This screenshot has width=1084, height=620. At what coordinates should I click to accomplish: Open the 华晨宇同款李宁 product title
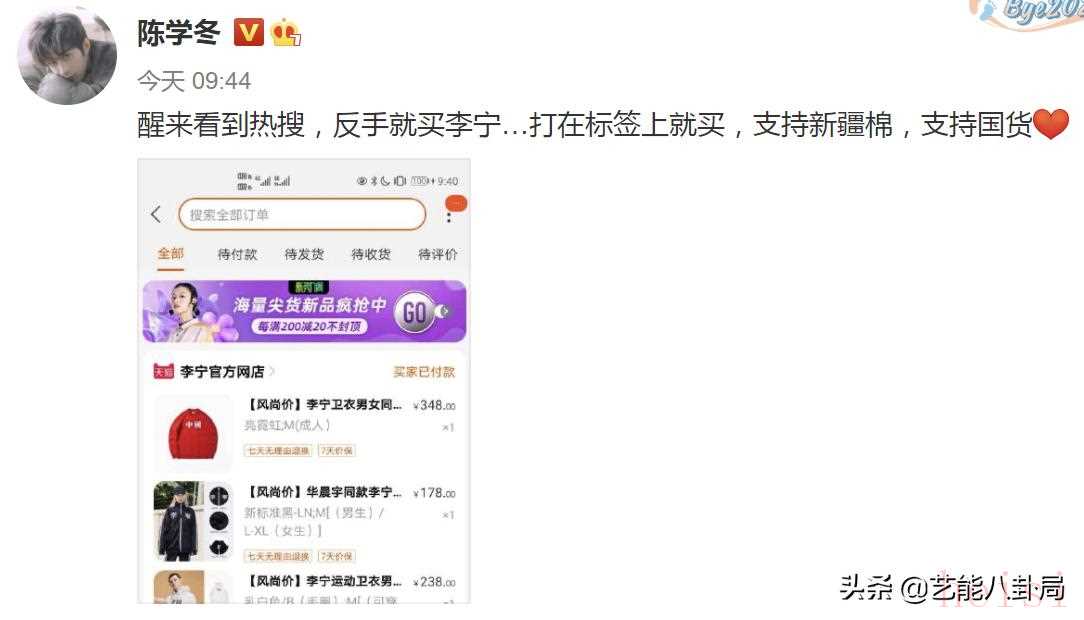[x=325, y=492]
